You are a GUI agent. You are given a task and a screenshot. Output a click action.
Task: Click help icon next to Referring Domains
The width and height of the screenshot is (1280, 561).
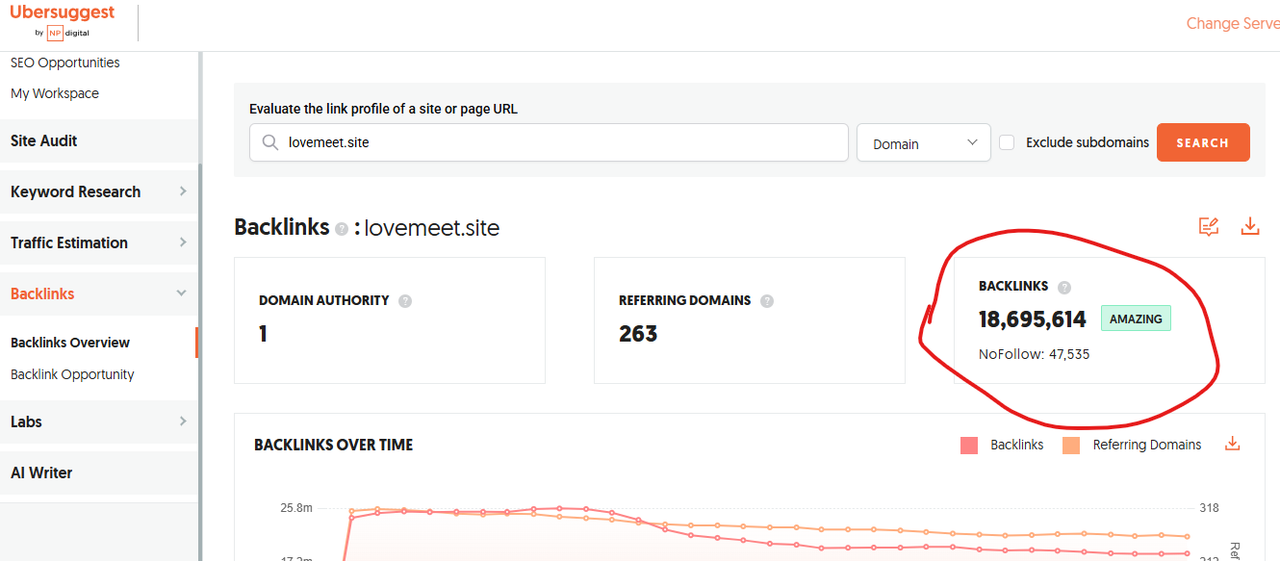767,301
